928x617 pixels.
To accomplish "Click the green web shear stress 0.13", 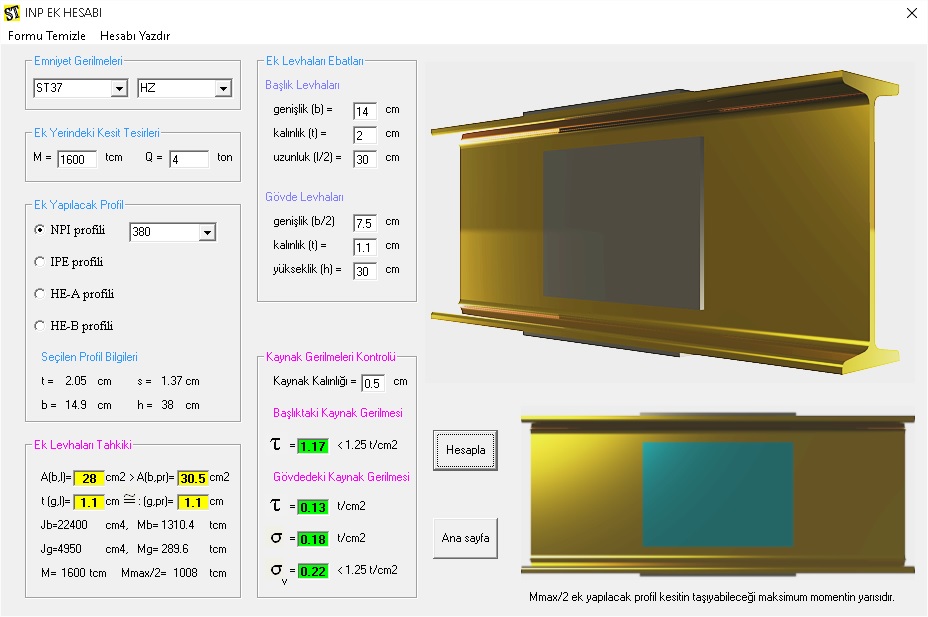I will (x=312, y=507).
